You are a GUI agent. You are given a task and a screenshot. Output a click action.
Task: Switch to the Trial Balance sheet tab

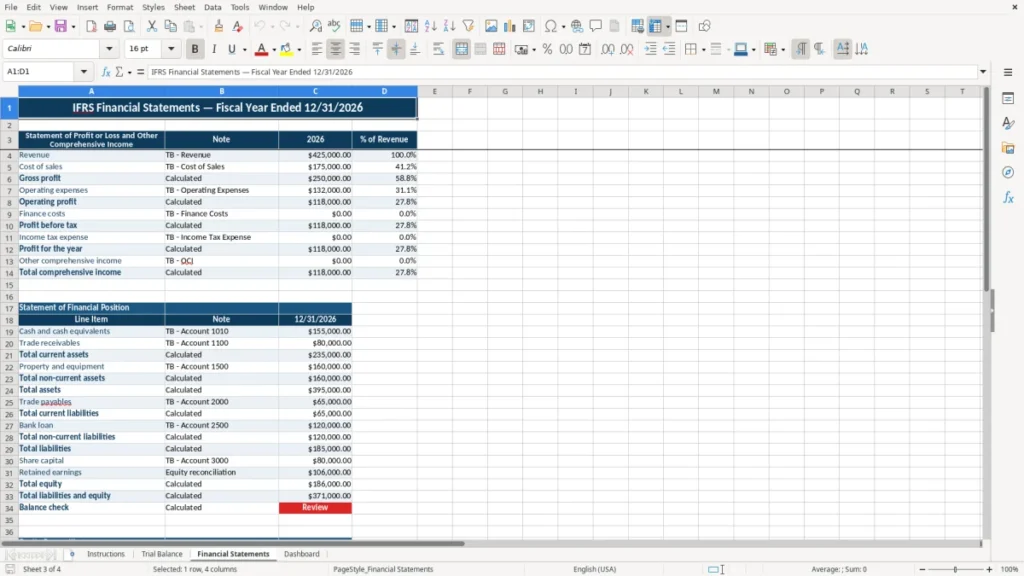[162, 554]
